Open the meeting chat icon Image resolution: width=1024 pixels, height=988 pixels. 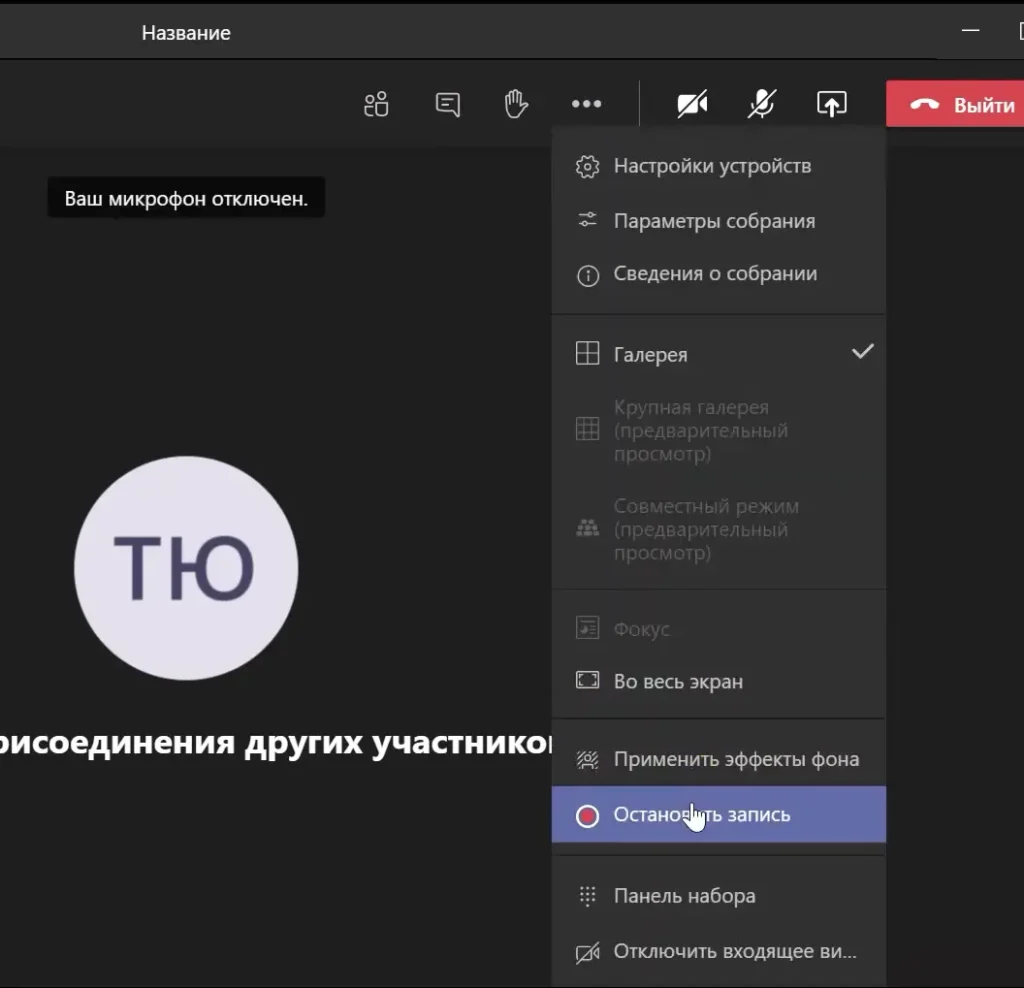pos(447,104)
